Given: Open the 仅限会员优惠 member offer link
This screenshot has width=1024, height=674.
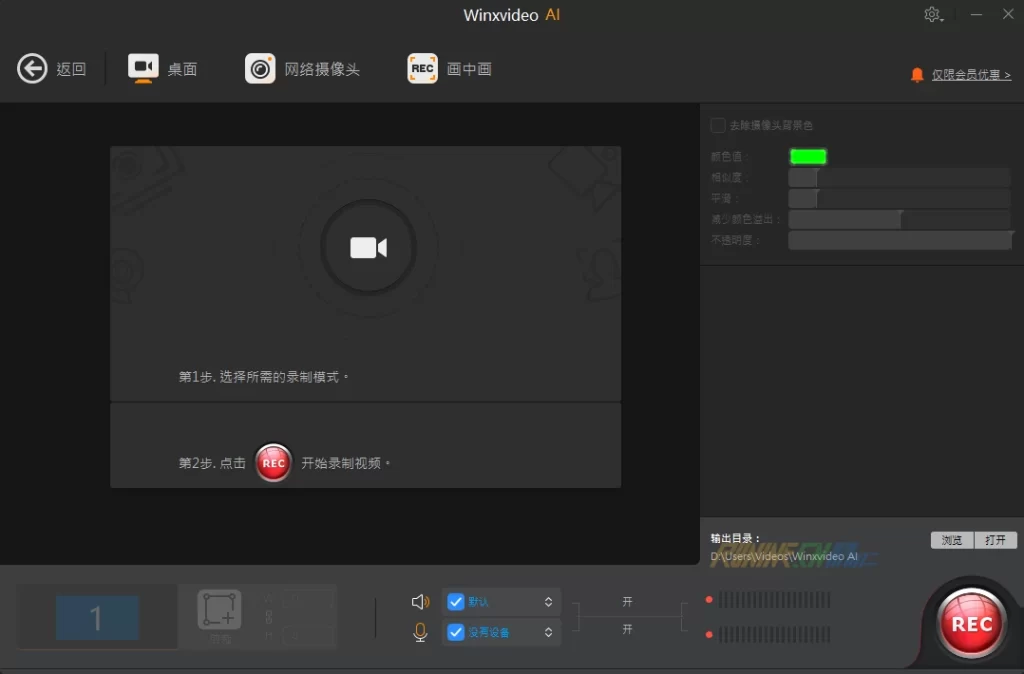Looking at the screenshot, I should [x=970, y=75].
